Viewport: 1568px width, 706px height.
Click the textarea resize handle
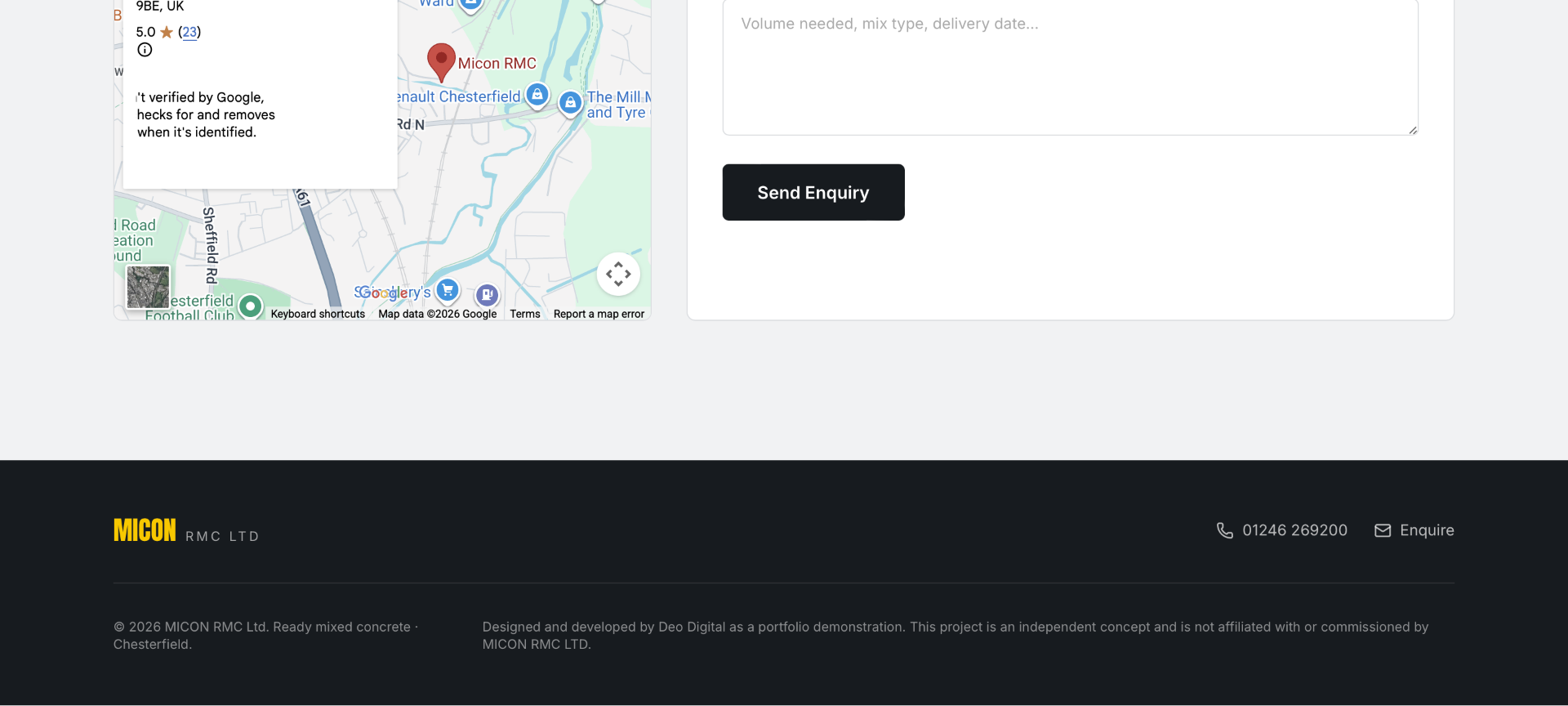1412,130
